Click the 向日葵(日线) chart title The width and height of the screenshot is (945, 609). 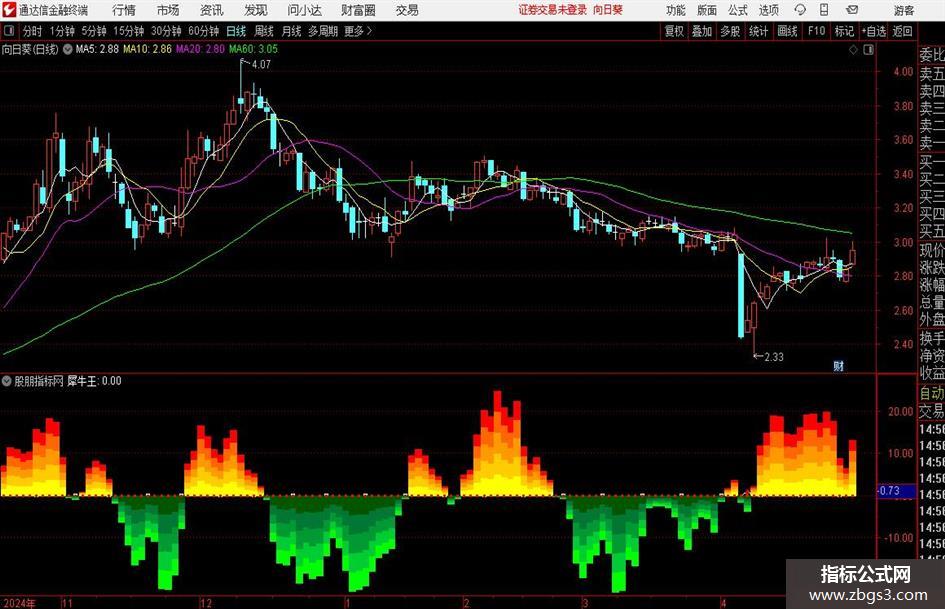click(30, 49)
